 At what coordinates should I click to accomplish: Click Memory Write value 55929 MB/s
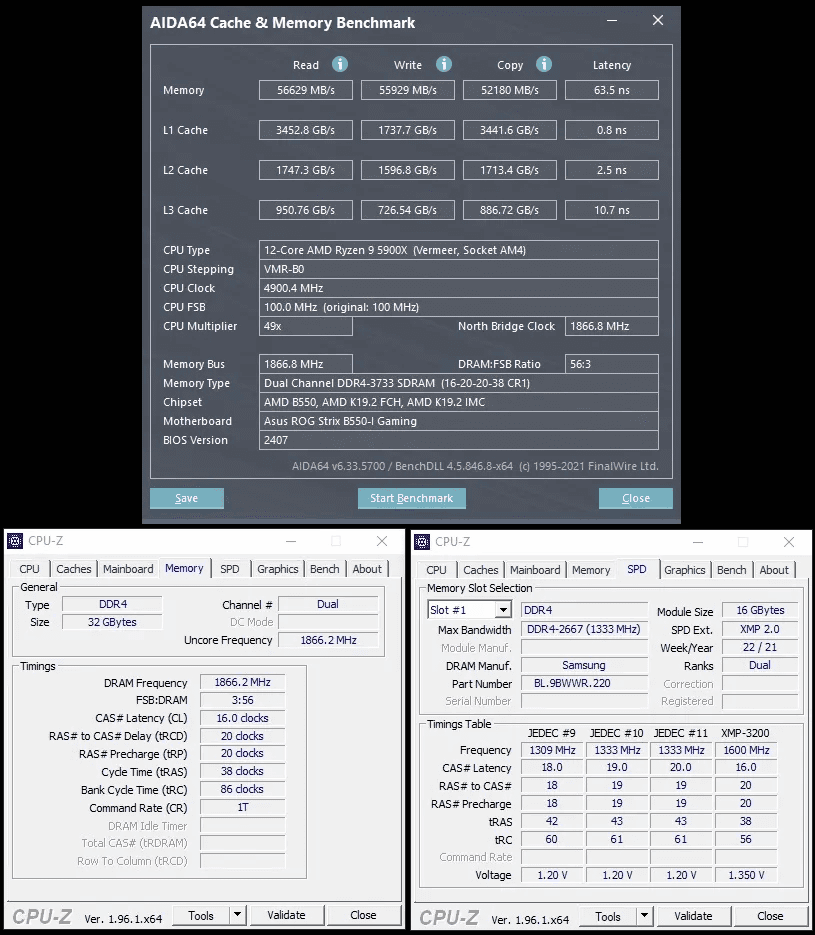point(408,90)
